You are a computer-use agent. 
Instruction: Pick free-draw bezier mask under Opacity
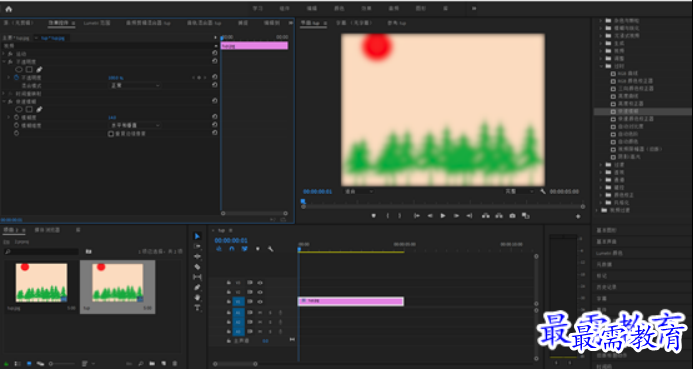[x=39, y=69]
